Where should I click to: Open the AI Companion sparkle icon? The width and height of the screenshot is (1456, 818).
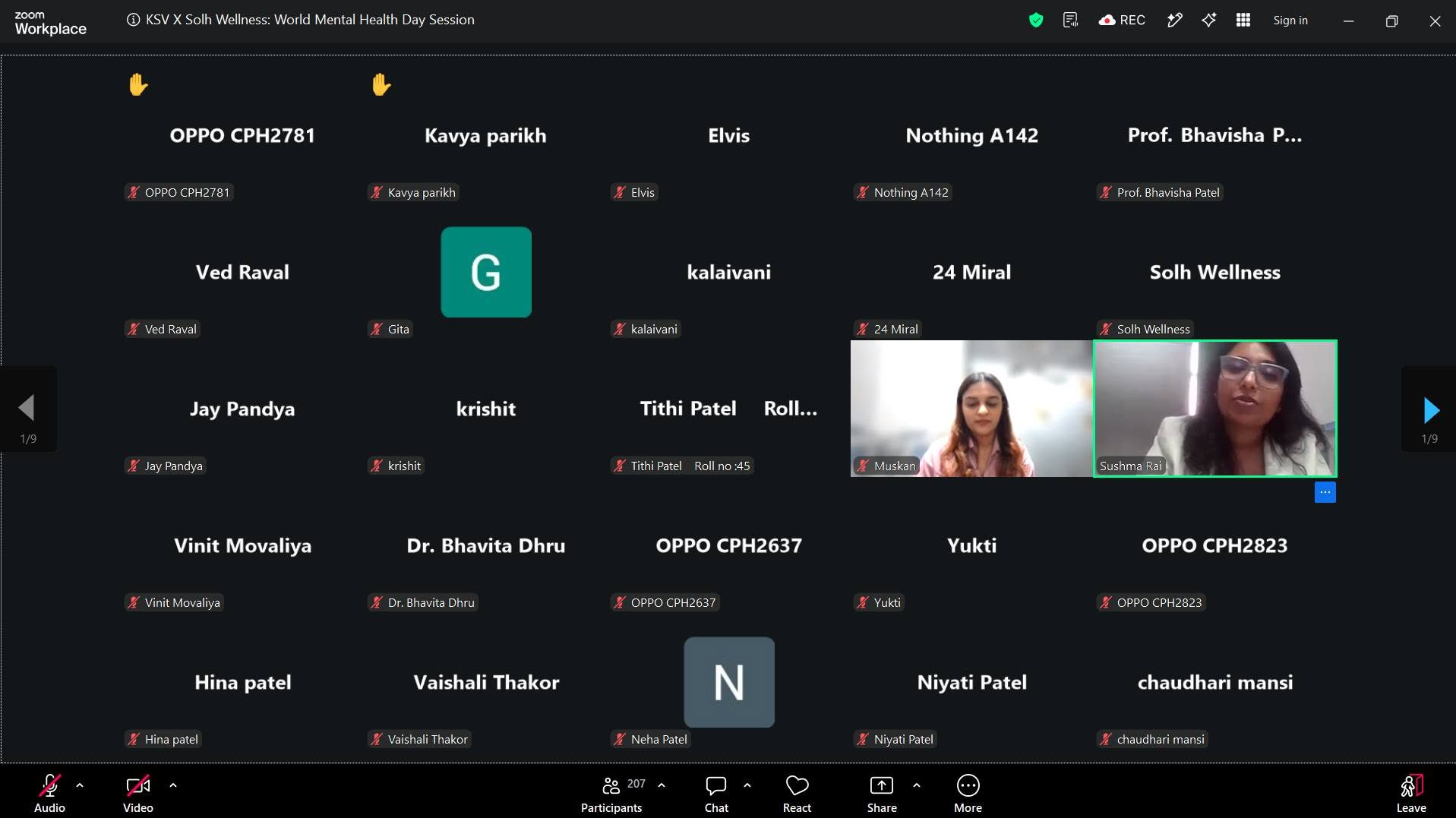(x=1208, y=21)
